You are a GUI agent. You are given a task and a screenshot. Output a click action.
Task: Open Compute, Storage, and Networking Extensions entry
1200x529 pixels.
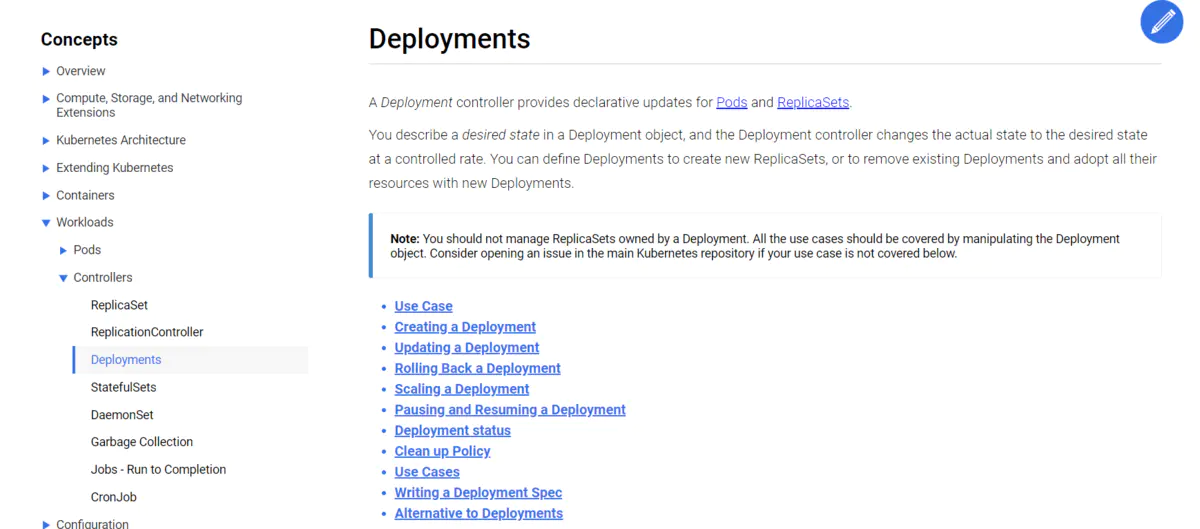click(x=149, y=105)
